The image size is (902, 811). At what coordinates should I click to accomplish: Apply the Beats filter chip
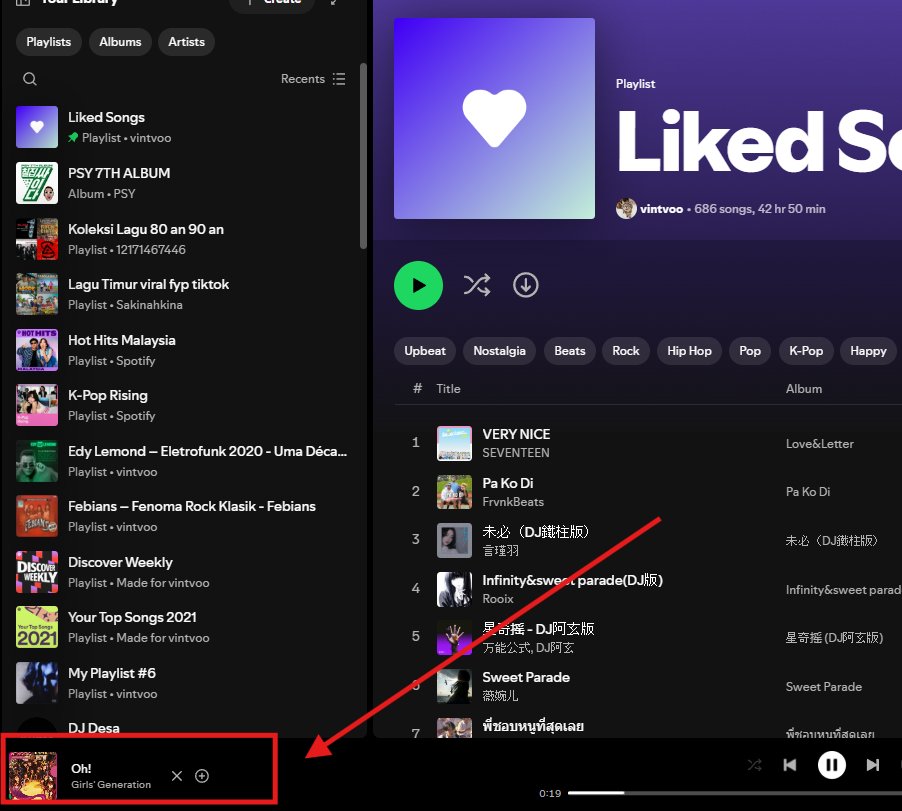point(570,351)
